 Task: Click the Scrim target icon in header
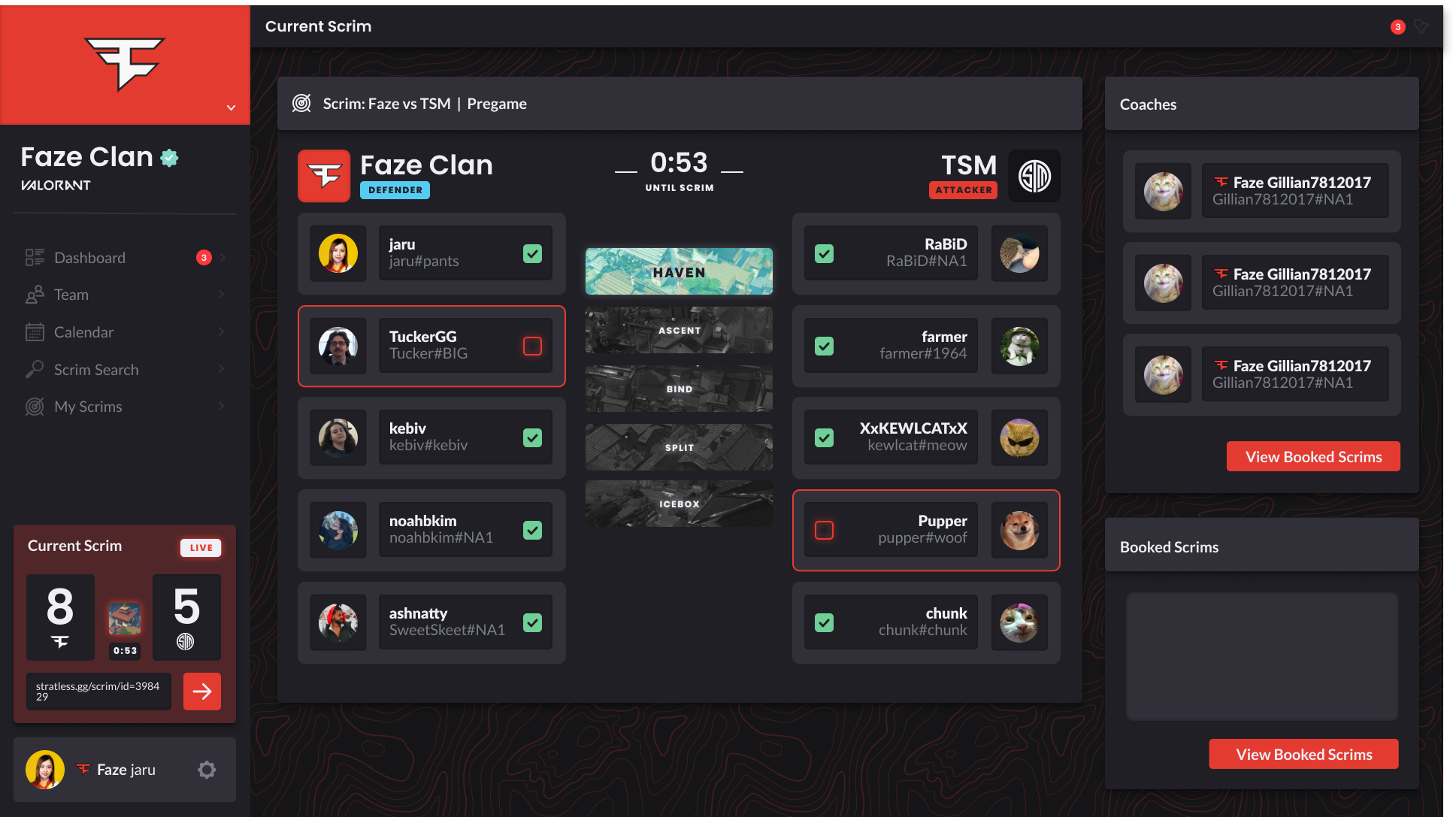pos(301,103)
